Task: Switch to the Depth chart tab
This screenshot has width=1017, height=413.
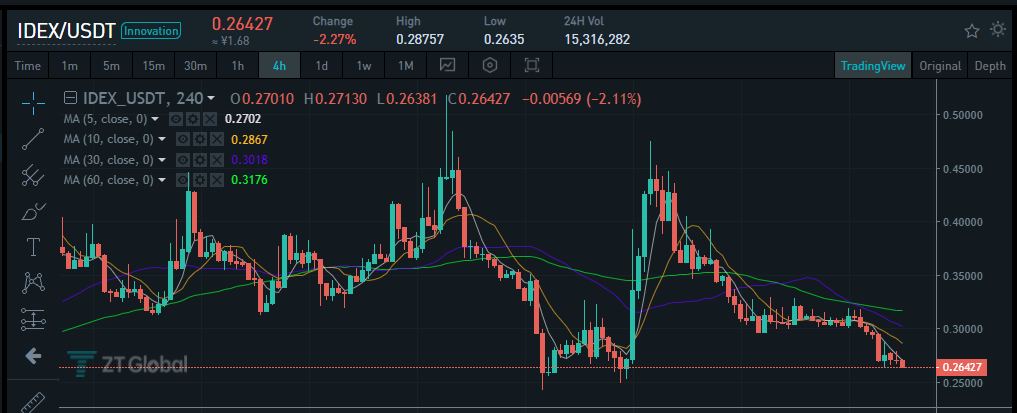Action: [x=990, y=65]
